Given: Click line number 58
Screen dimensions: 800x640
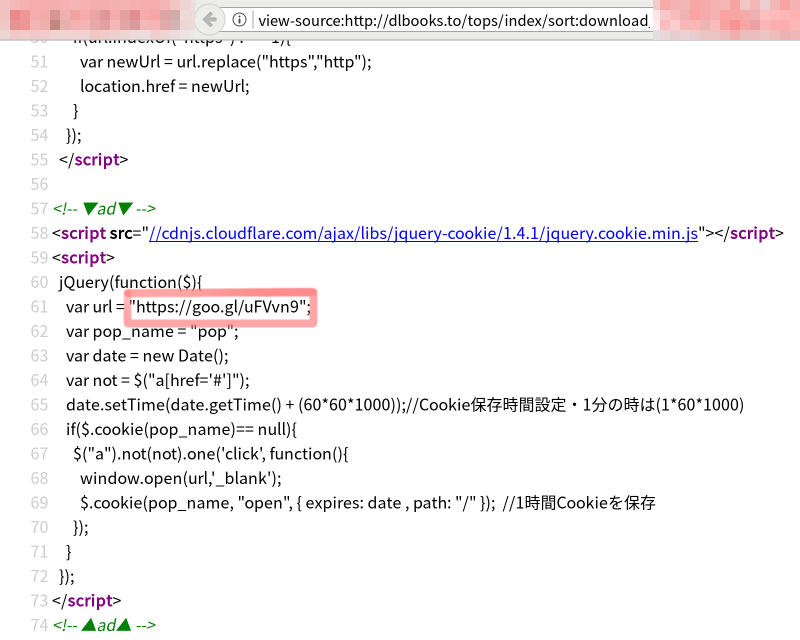Looking at the screenshot, I should click(39, 233).
